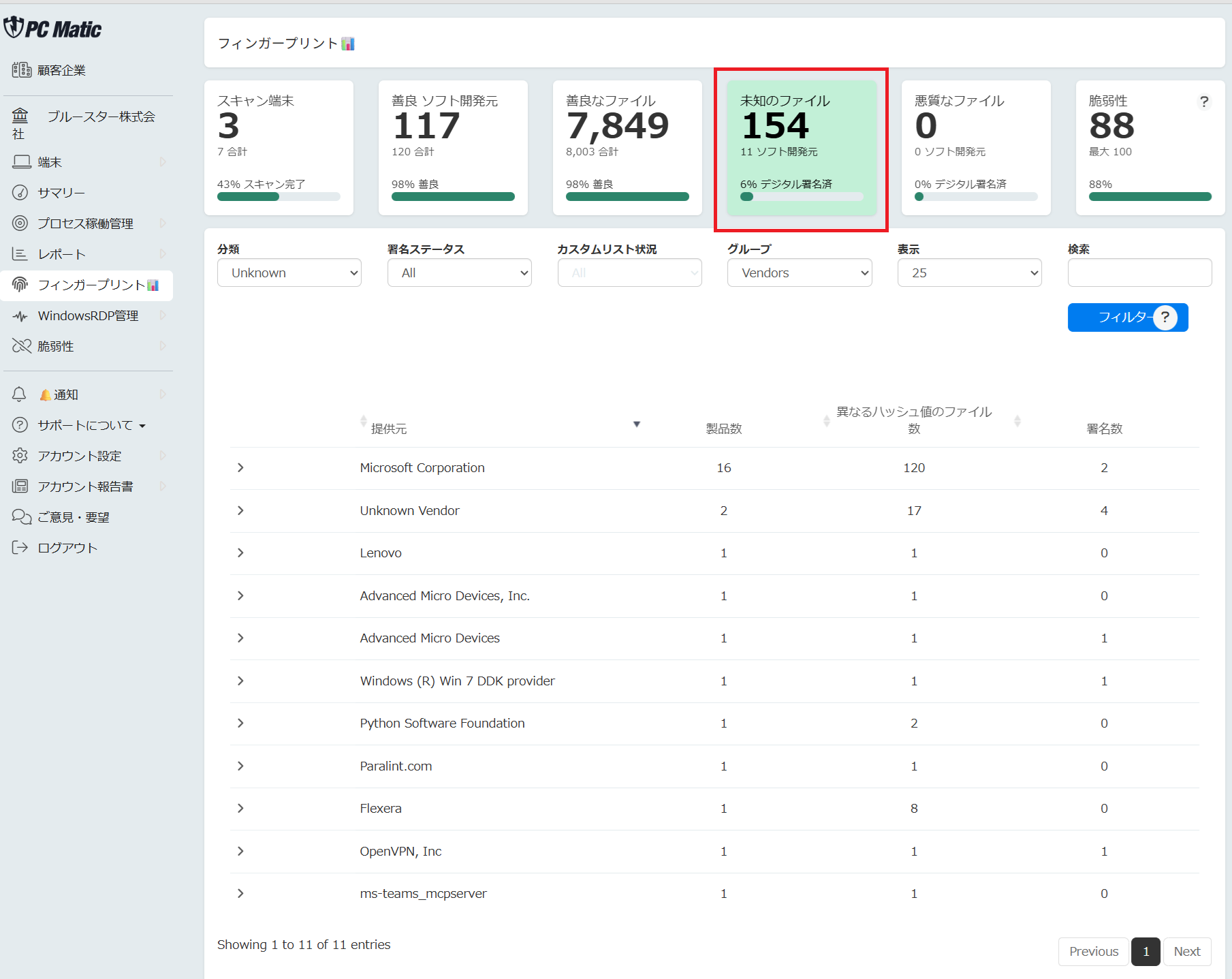Click the WindowsRDP管理 pulse icon
This screenshot has width=1232, height=979.
tap(20, 315)
